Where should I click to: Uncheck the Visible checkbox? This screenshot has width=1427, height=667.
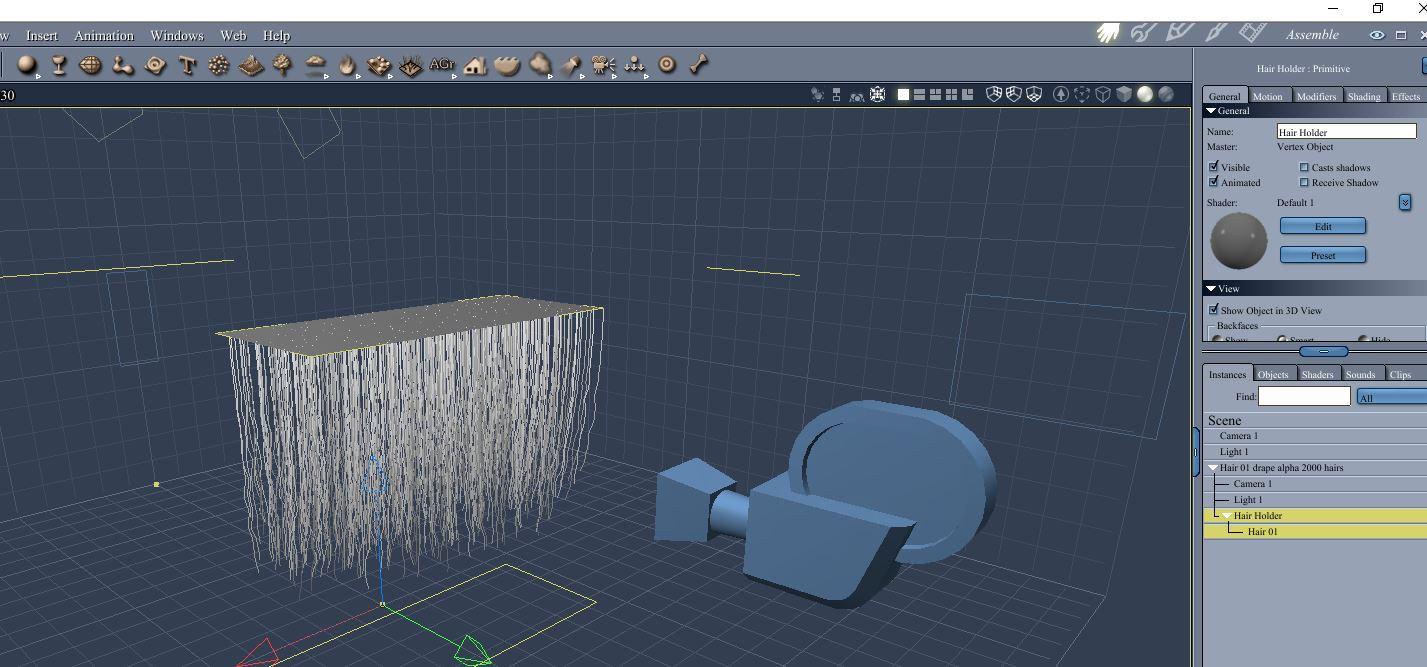pyautogui.click(x=1214, y=167)
